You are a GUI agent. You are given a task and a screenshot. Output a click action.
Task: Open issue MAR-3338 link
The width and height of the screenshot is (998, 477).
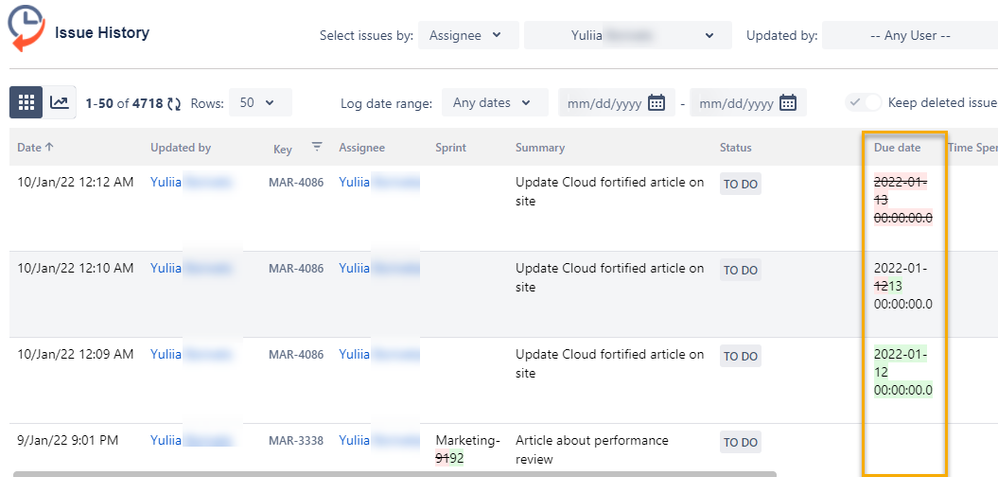(296, 441)
